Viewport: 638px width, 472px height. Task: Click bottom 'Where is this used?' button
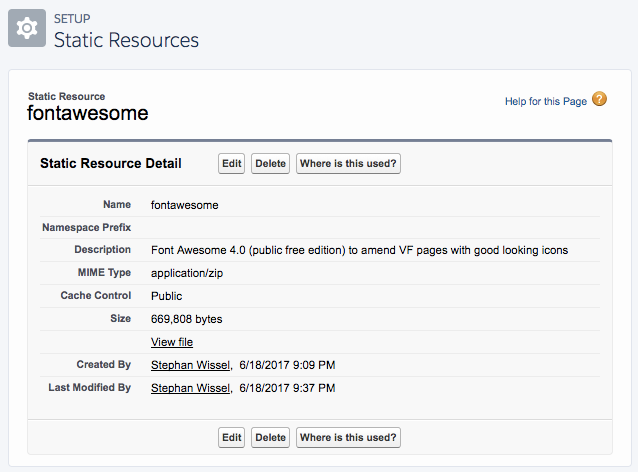(348, 437)
